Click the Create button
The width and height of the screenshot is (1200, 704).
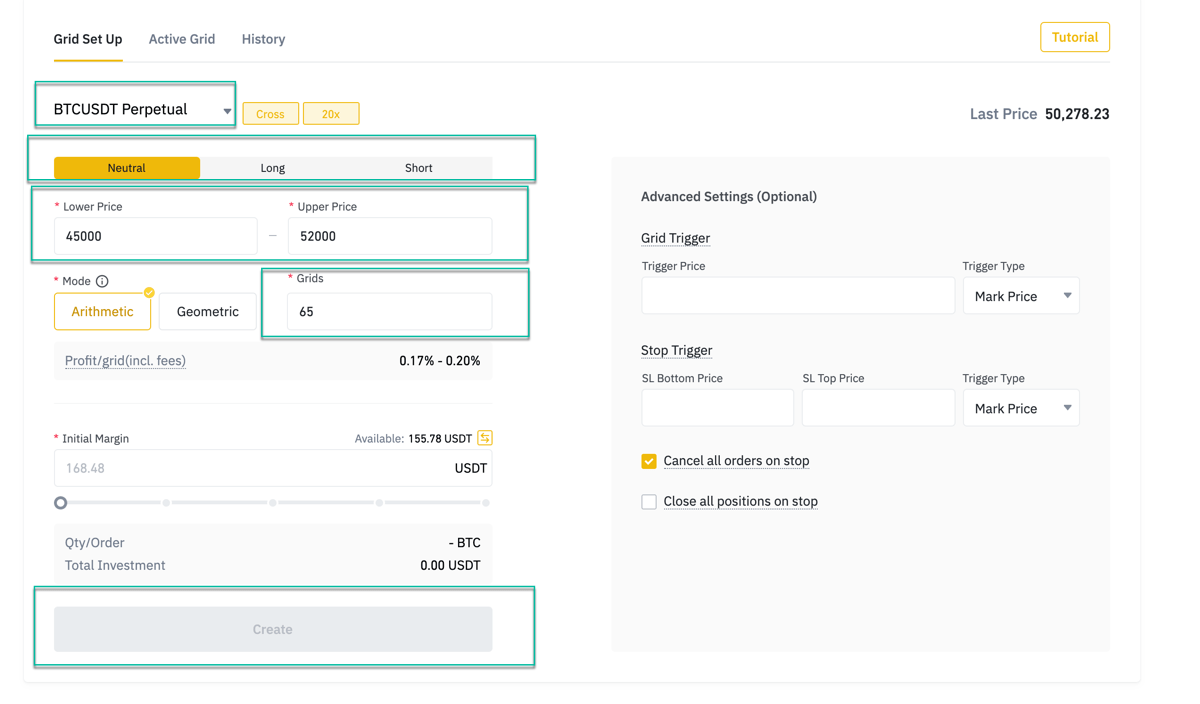273,629
